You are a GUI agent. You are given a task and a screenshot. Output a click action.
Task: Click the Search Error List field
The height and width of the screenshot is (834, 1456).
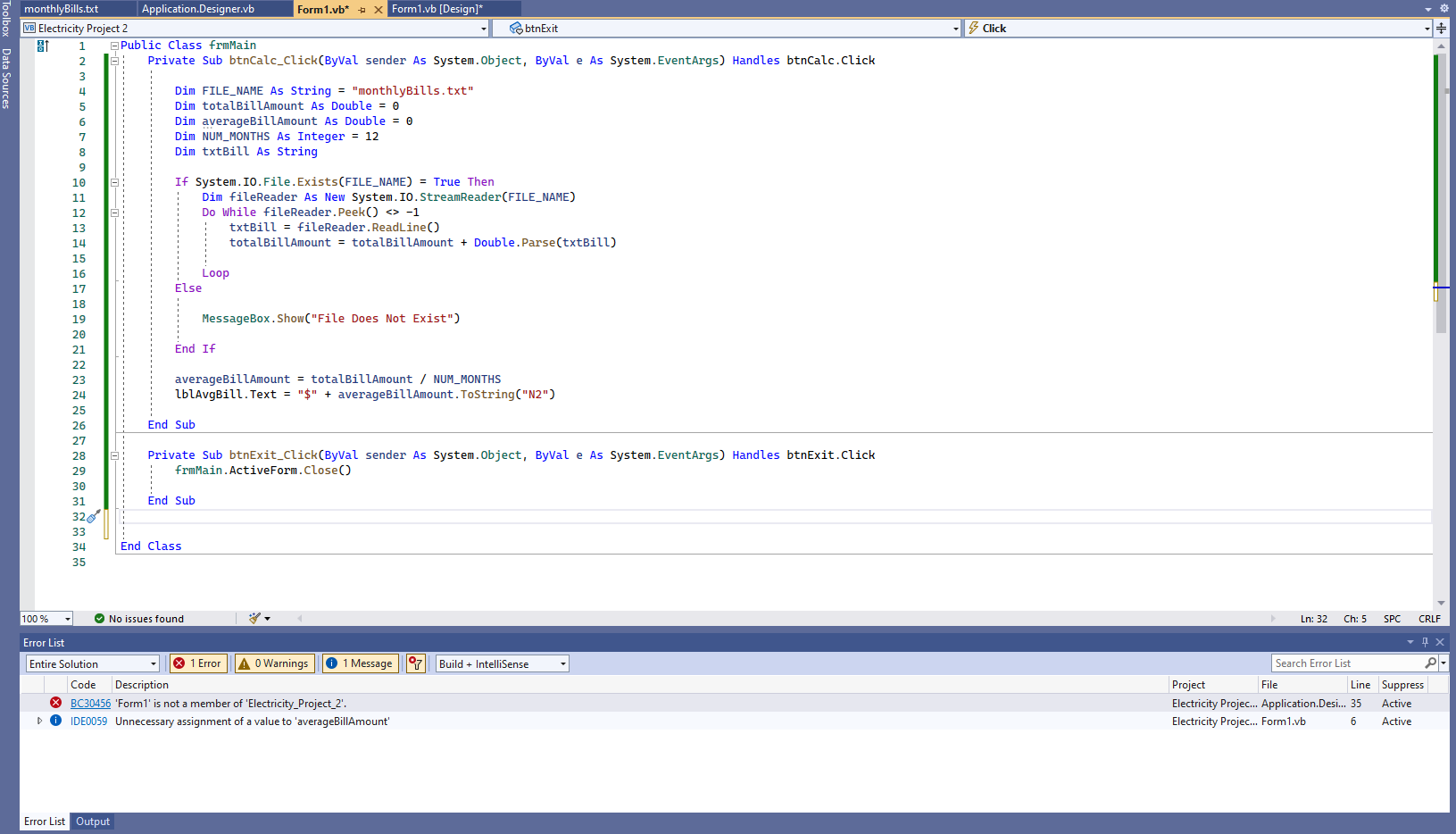click(x=1348, y=663)
